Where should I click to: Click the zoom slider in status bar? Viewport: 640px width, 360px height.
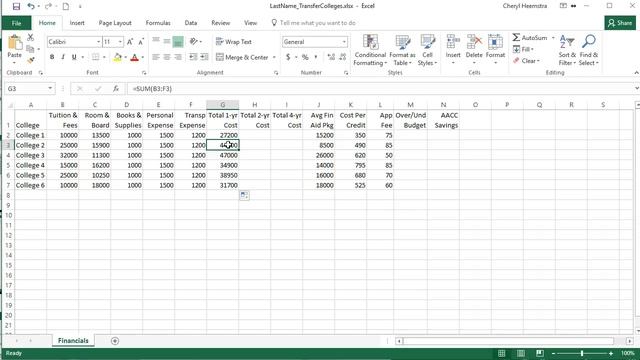click(x=582, y=353)
